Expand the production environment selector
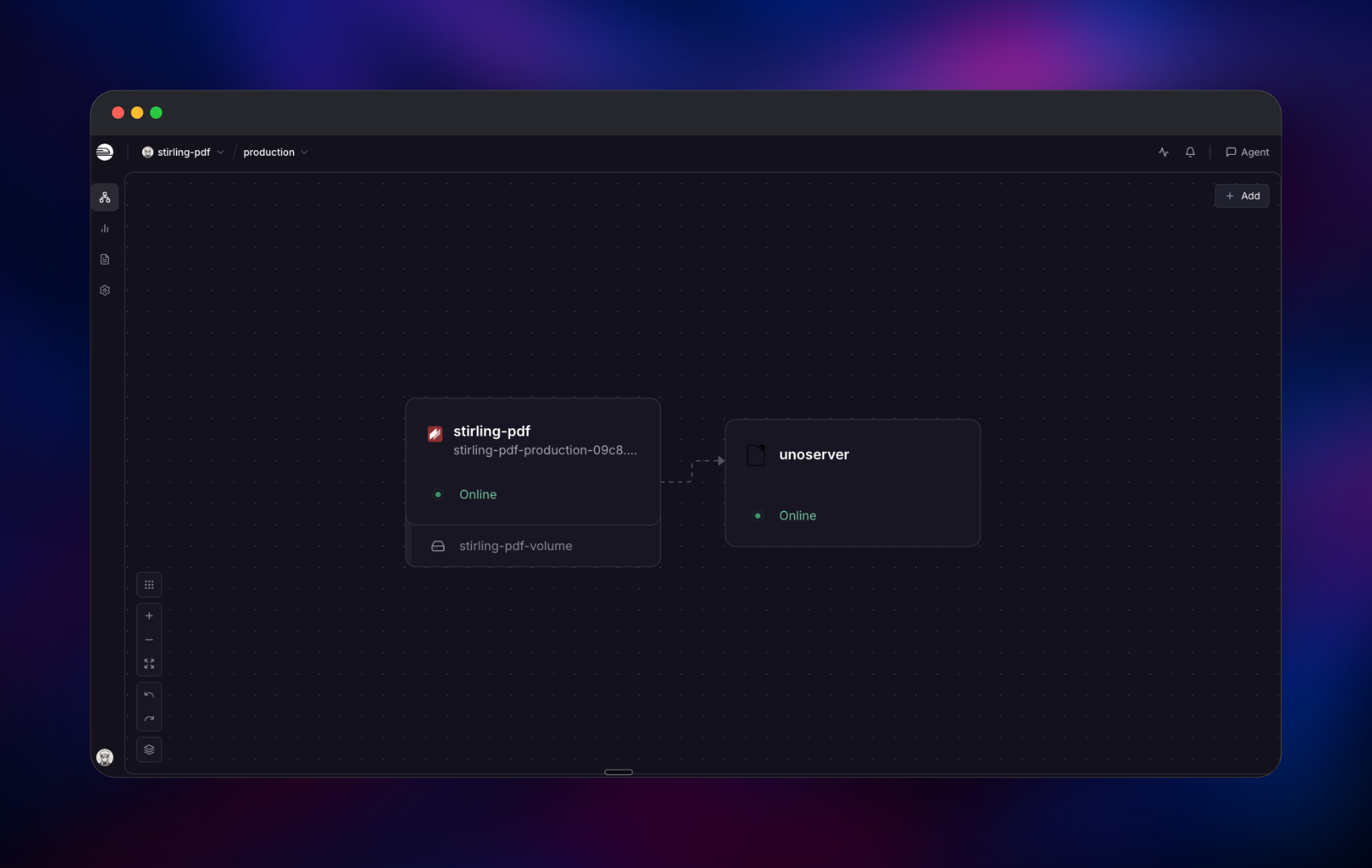Image resolution: width=1372 pixels, height=868 pixels. point(275,152)
